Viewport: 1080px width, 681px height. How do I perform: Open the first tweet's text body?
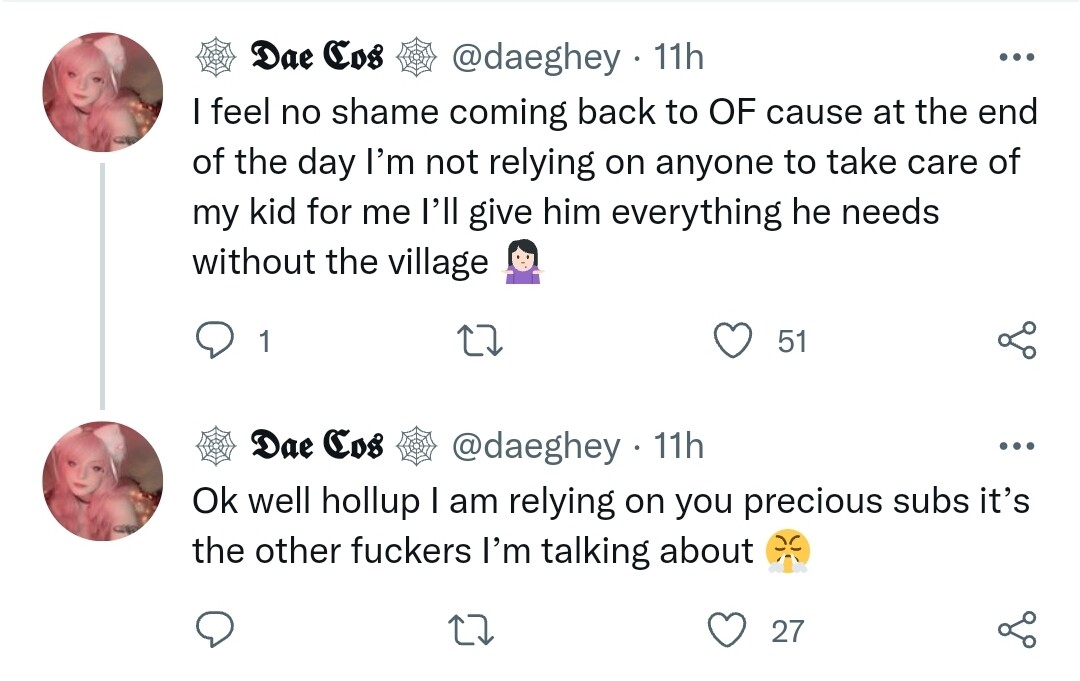[600, 186]
